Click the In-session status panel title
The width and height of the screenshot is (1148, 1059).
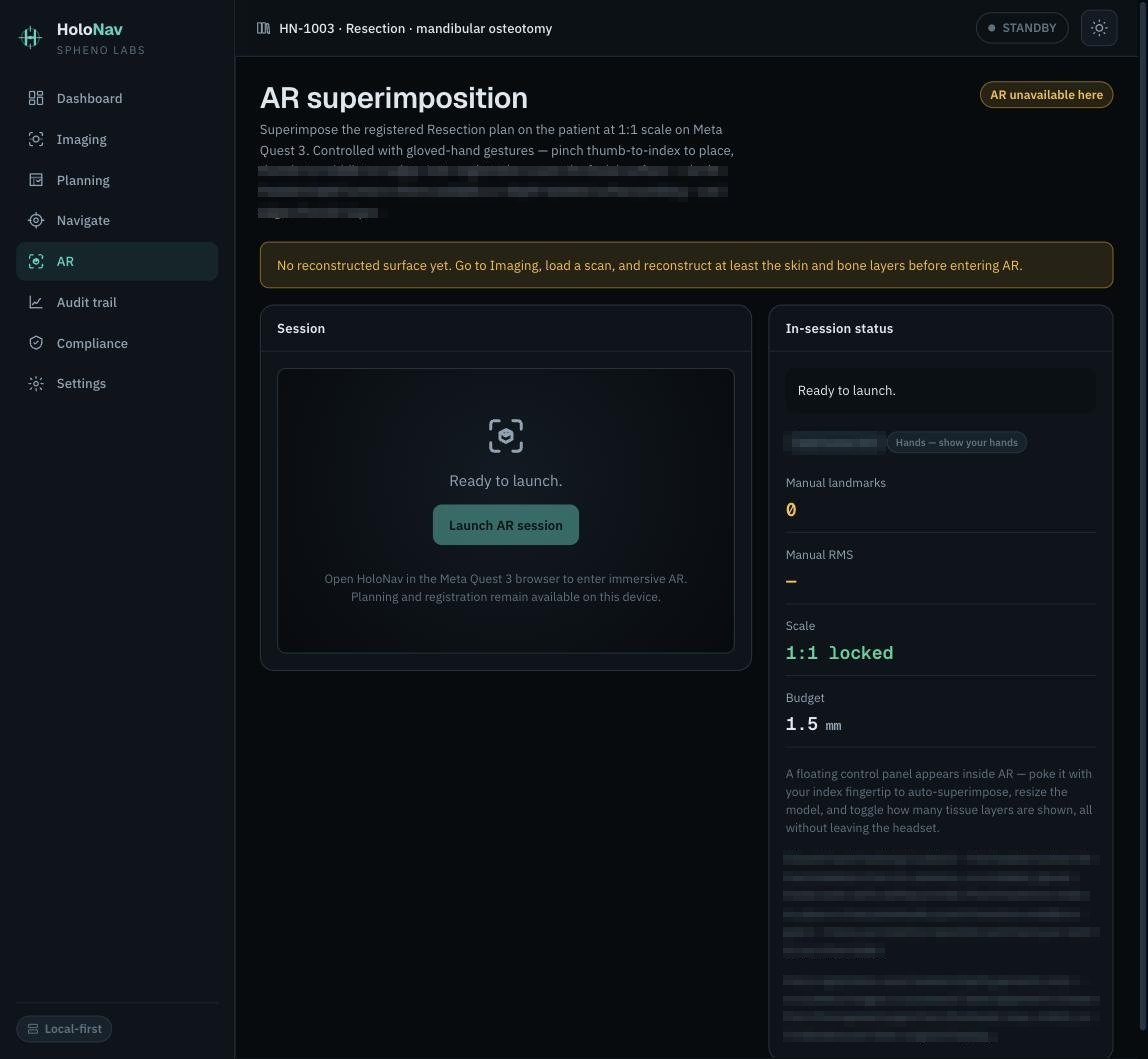tap(839, 329)
